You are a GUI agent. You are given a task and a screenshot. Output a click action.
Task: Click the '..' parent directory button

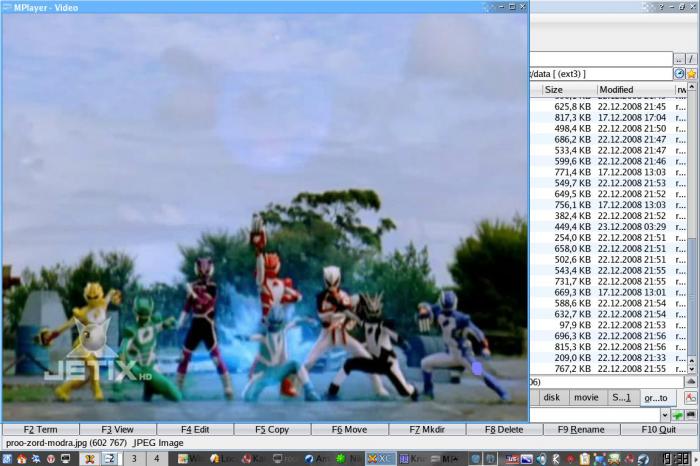(x=679, y=59)
